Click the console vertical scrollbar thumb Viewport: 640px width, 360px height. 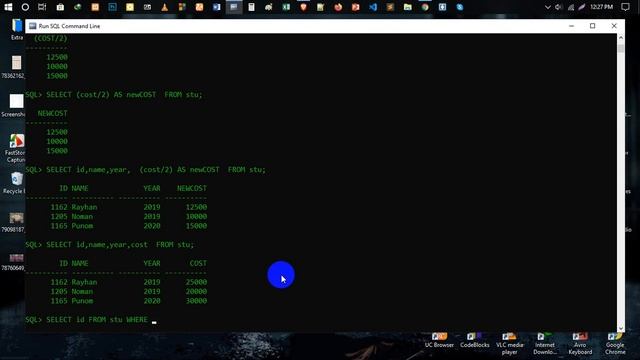tap(621, 49)
